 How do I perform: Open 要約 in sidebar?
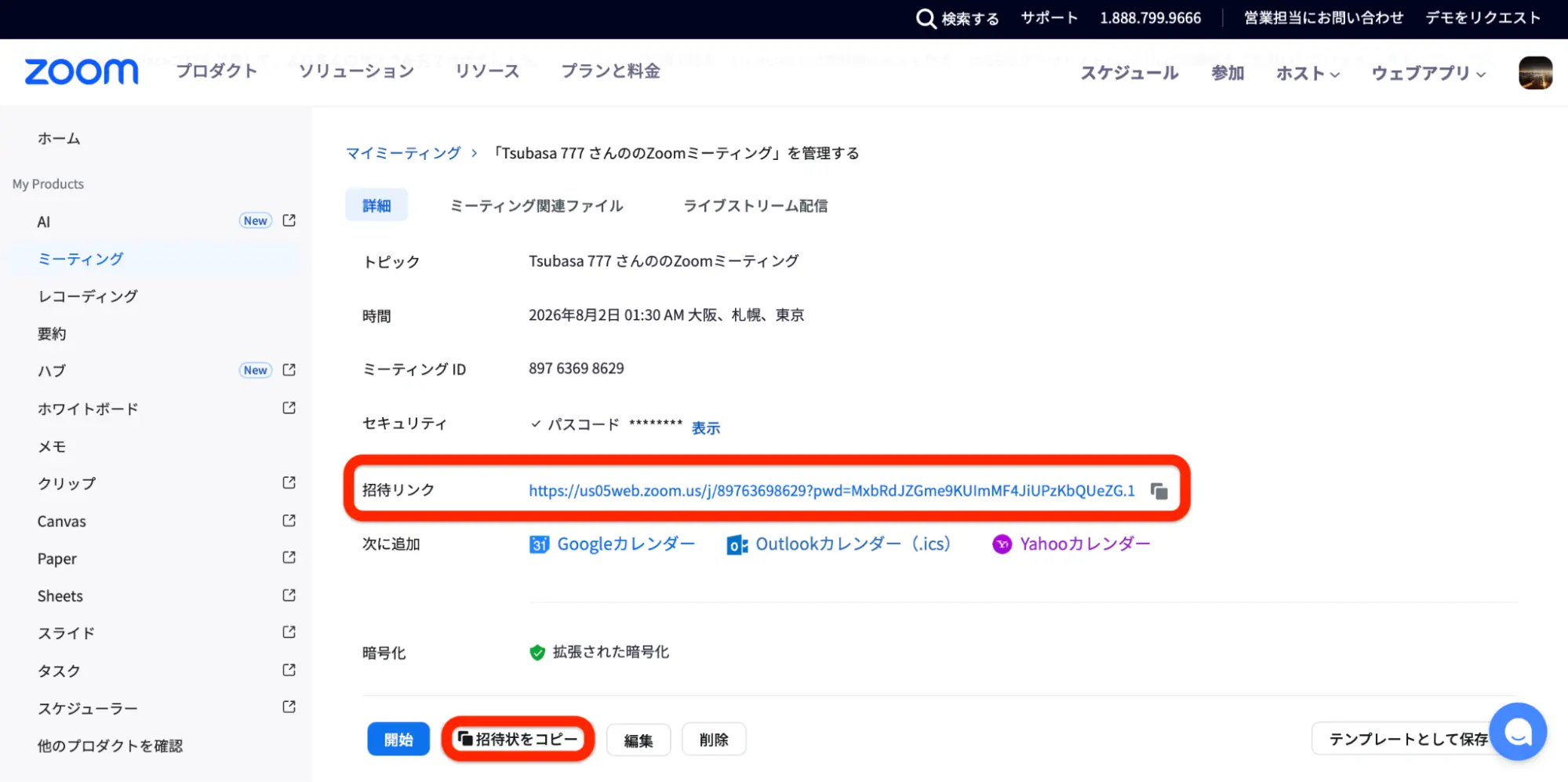pyautogui.click(x=52, y=334)
